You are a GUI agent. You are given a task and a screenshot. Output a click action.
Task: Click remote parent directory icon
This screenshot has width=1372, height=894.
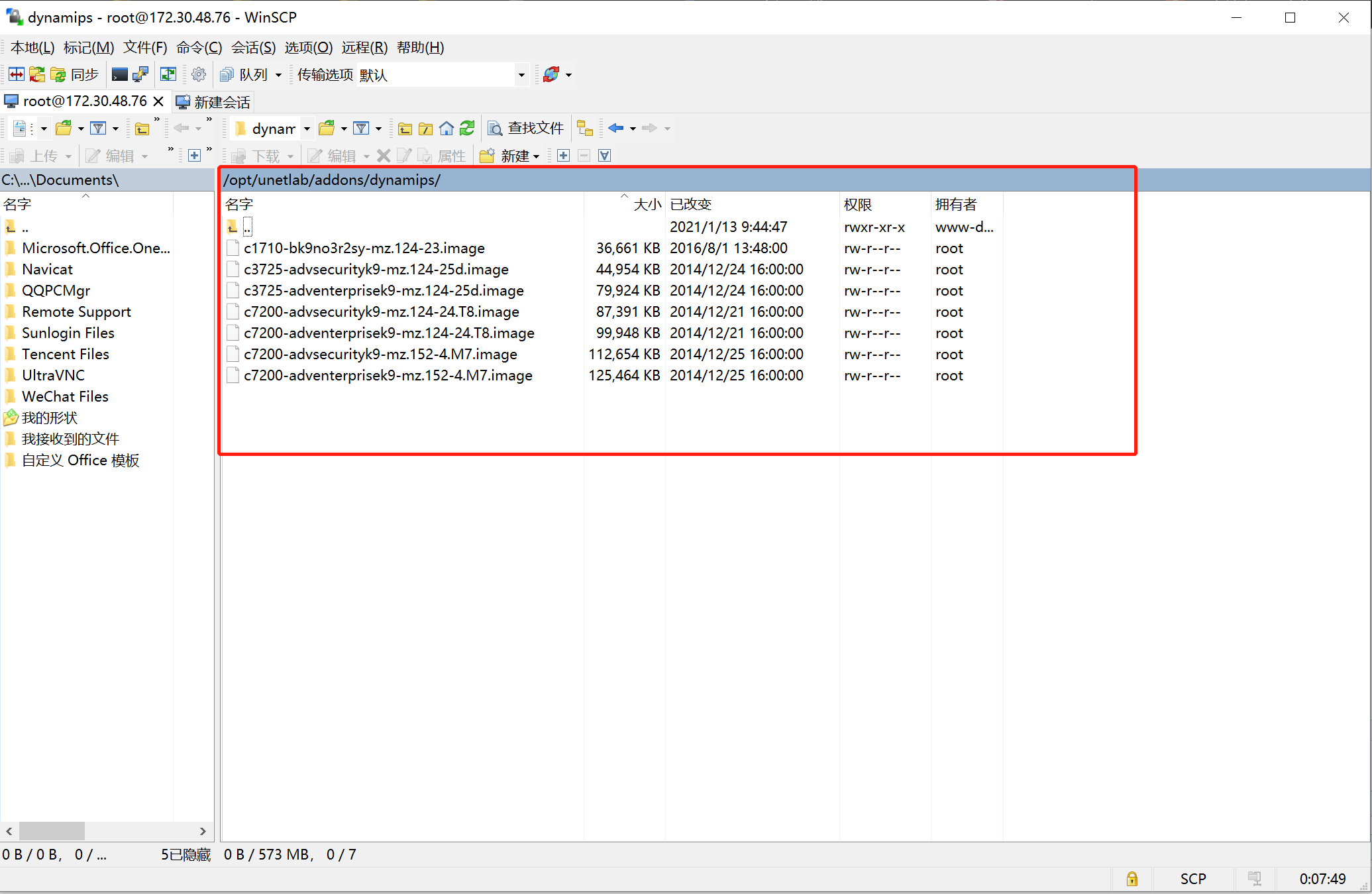tap(405, 128)
